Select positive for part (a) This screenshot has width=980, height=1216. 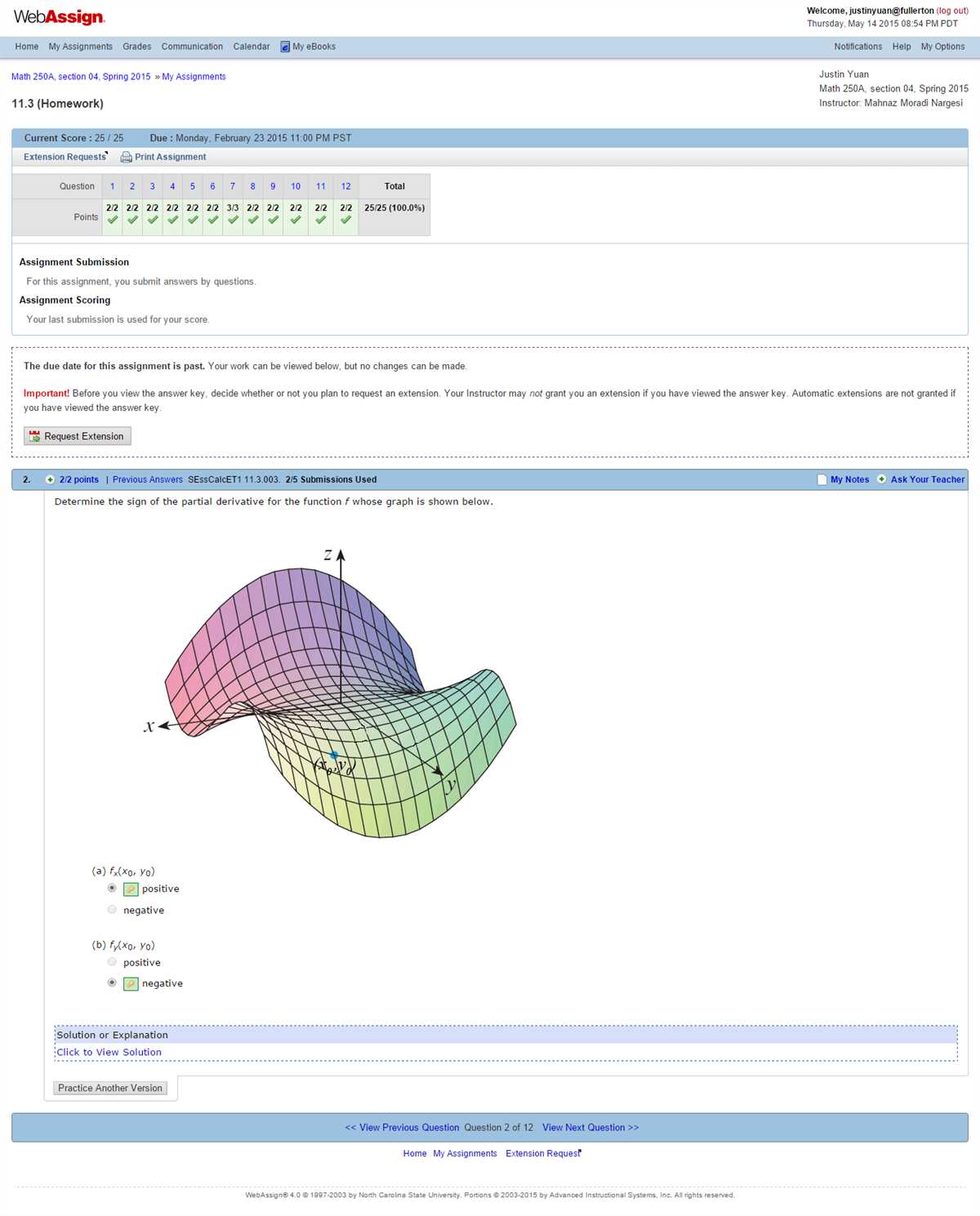pyautogui.click(x=112, y=888)
